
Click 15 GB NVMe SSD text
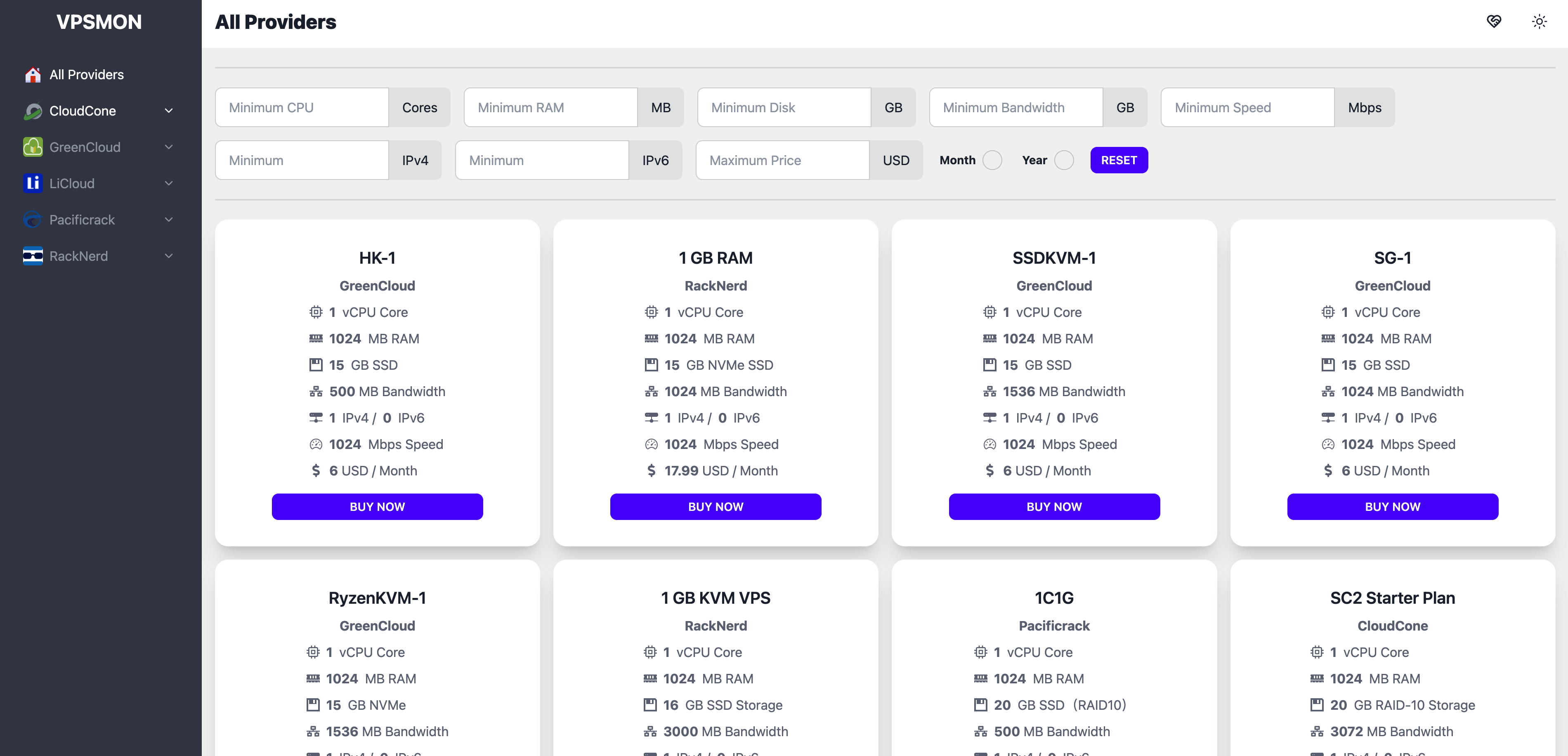tap(719, 365)
